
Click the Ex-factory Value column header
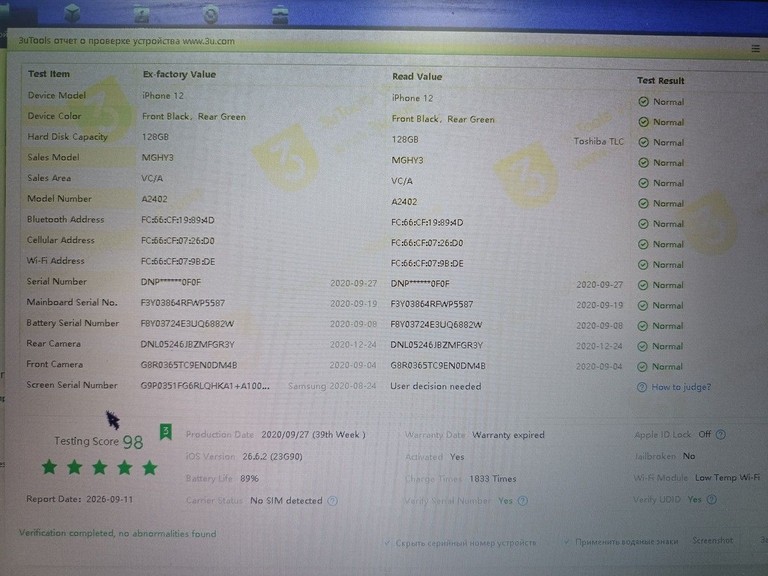pyautogui.click(x=179, y=74)
